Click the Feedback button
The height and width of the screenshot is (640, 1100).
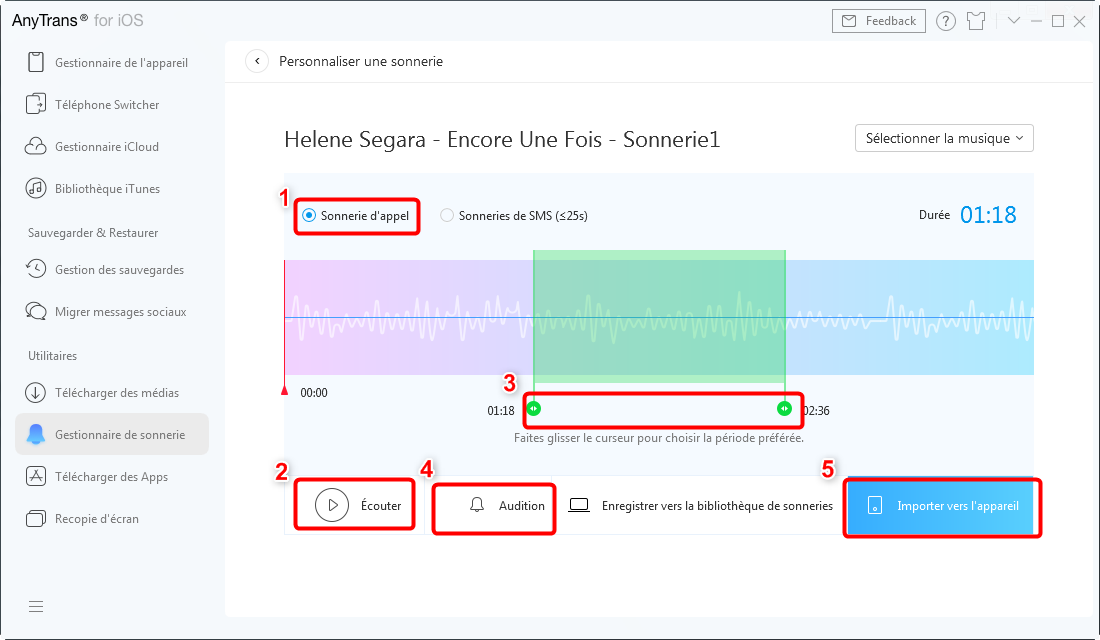879,21
